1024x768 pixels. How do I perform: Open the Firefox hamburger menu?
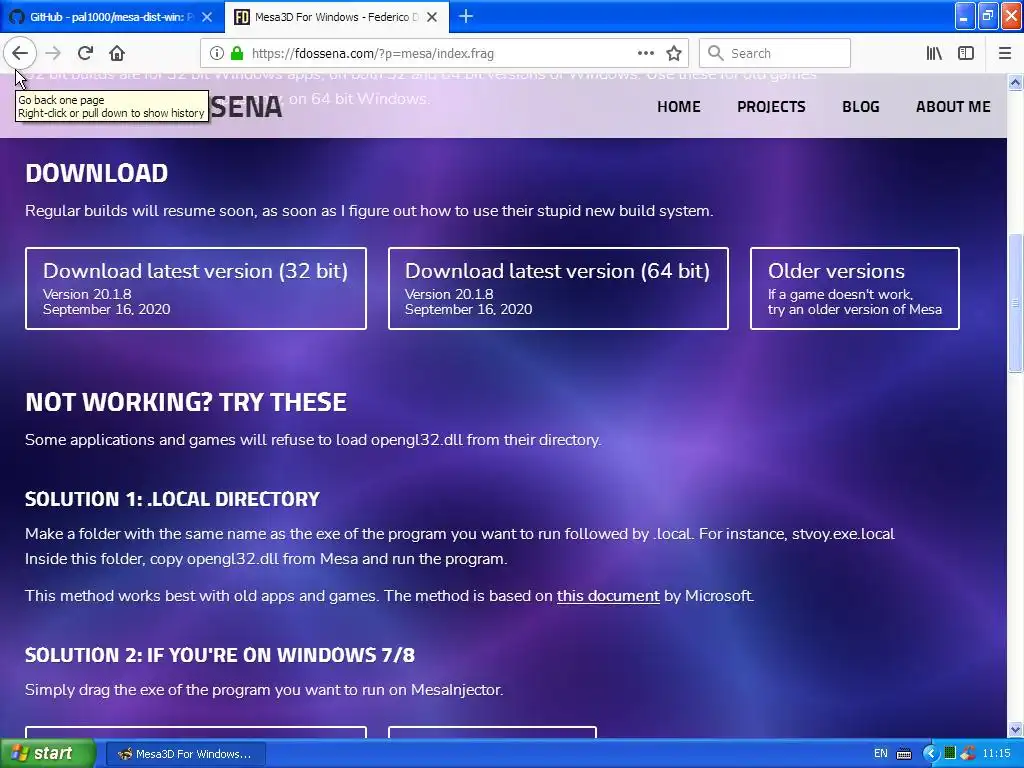pos(1004,53)
